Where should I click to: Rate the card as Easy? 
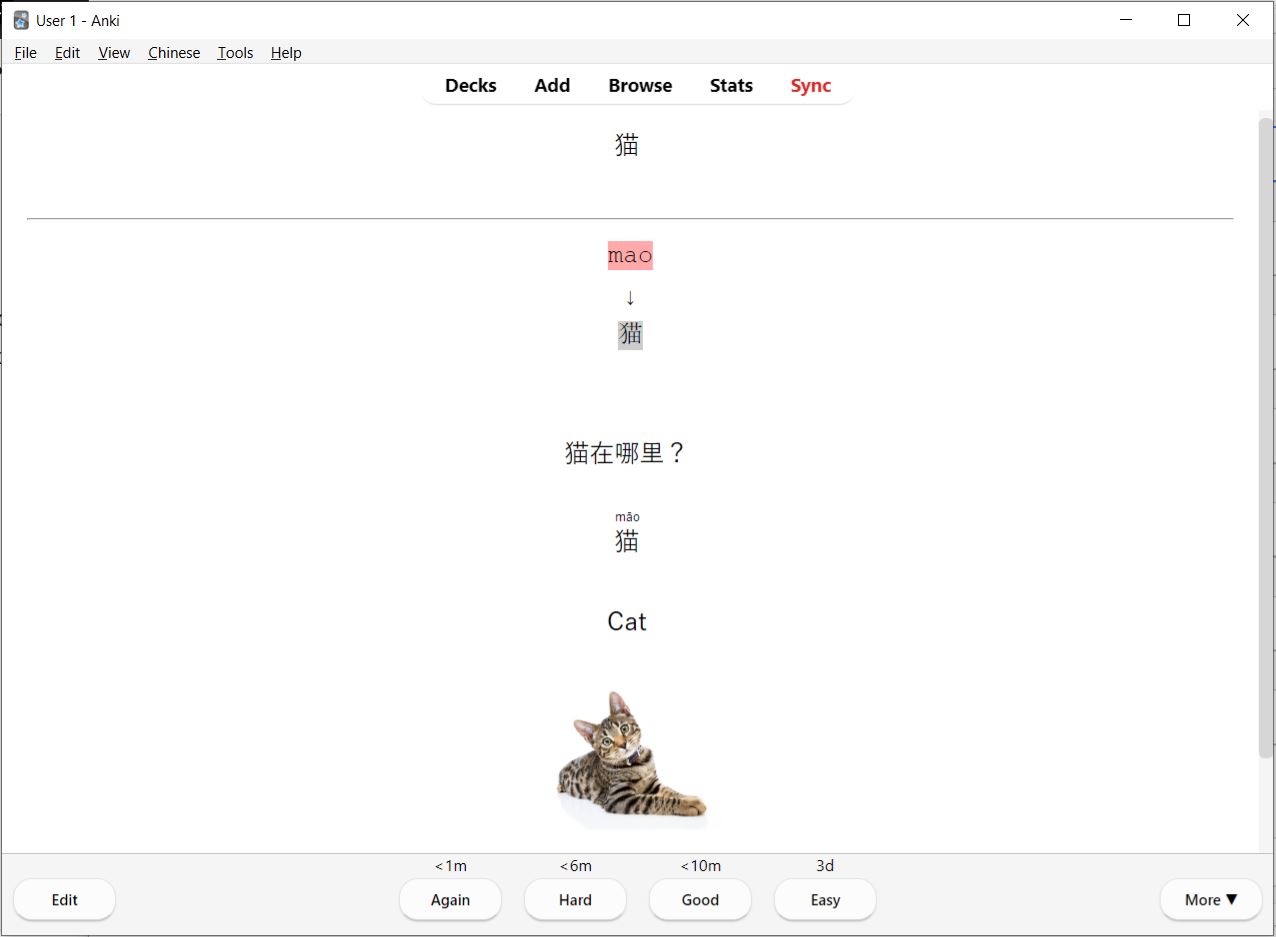point(825,900)
